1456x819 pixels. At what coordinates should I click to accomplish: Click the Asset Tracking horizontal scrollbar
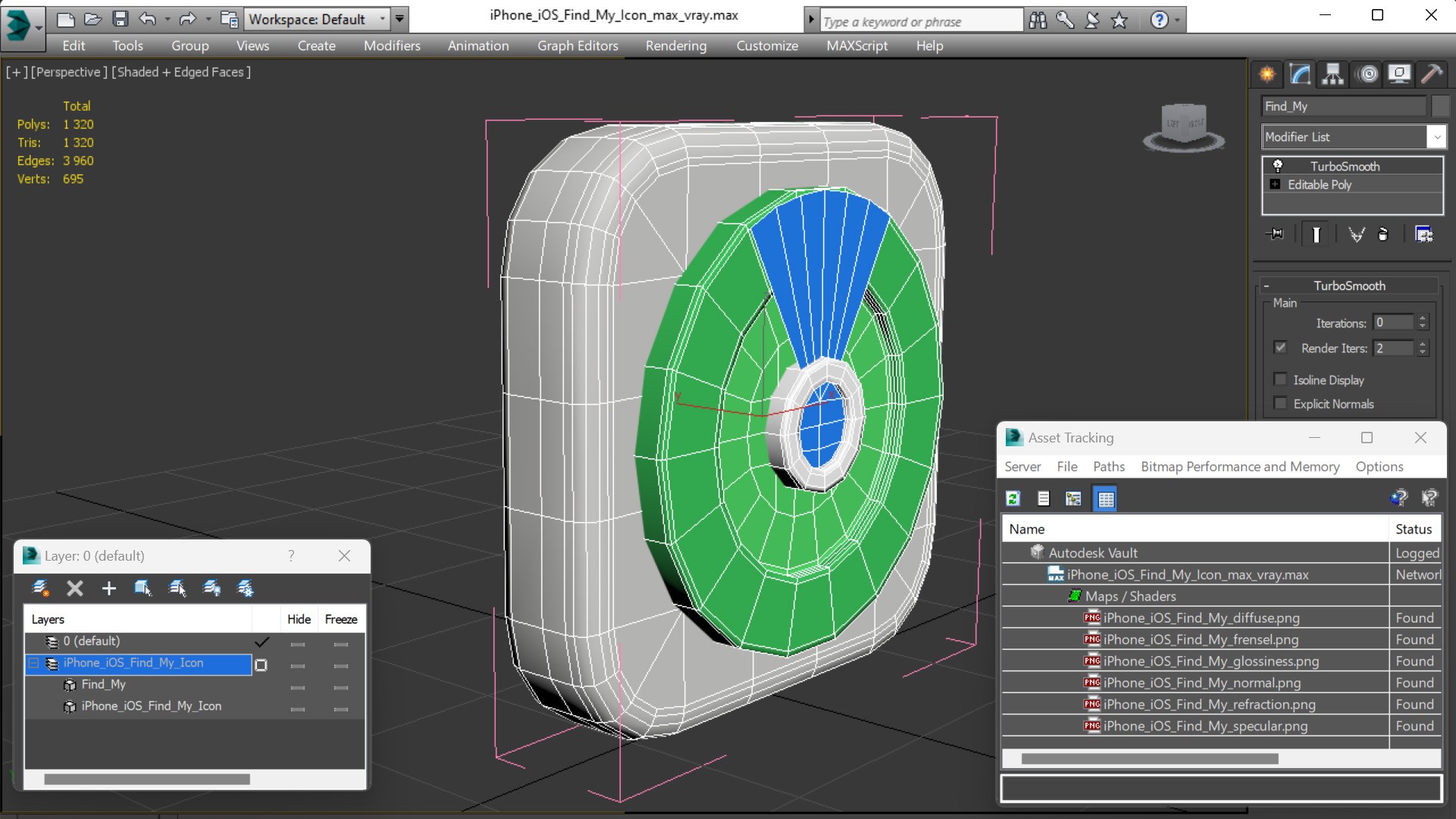pos(1149,758)
